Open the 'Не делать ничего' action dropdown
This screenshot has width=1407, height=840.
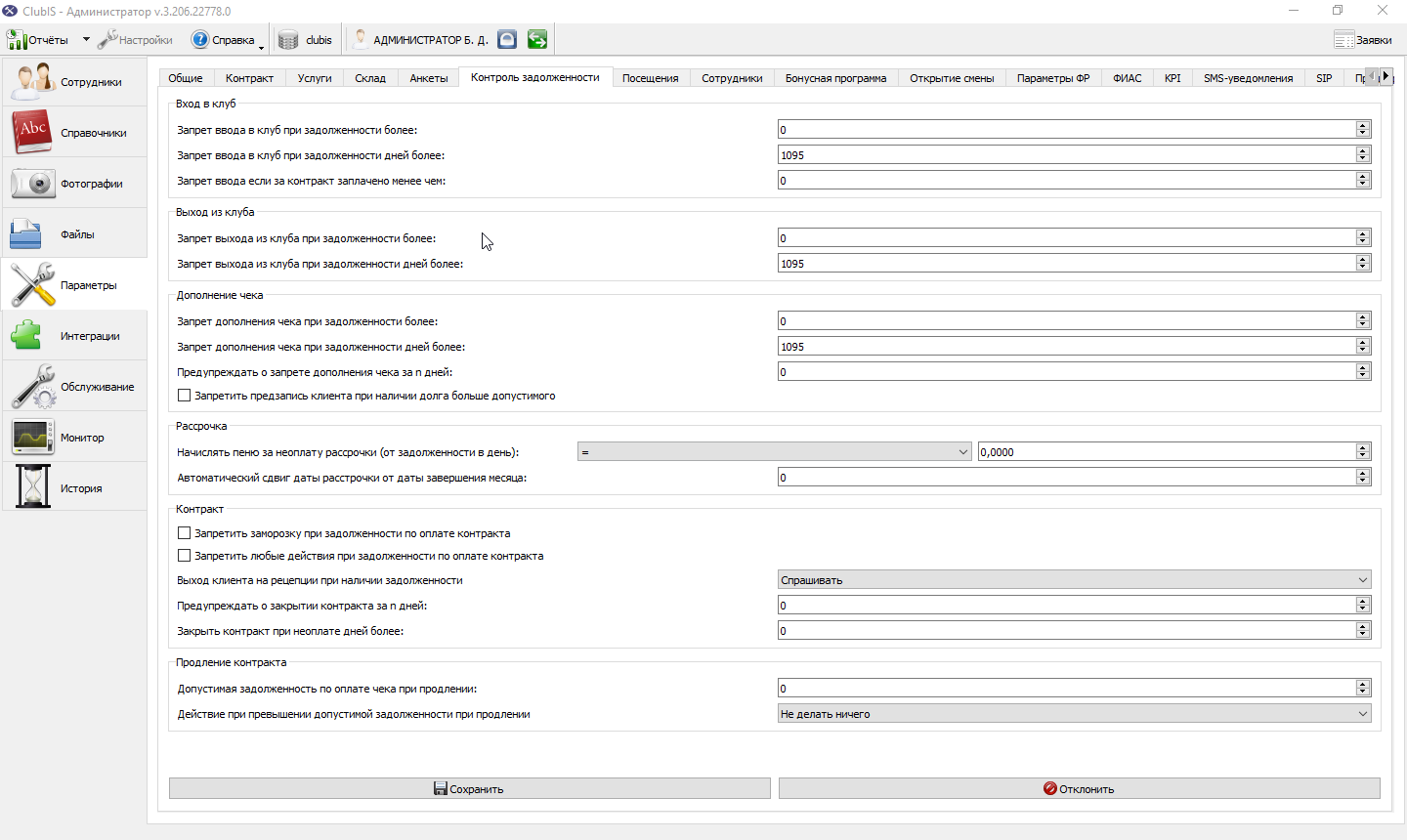coord(1075,714)
